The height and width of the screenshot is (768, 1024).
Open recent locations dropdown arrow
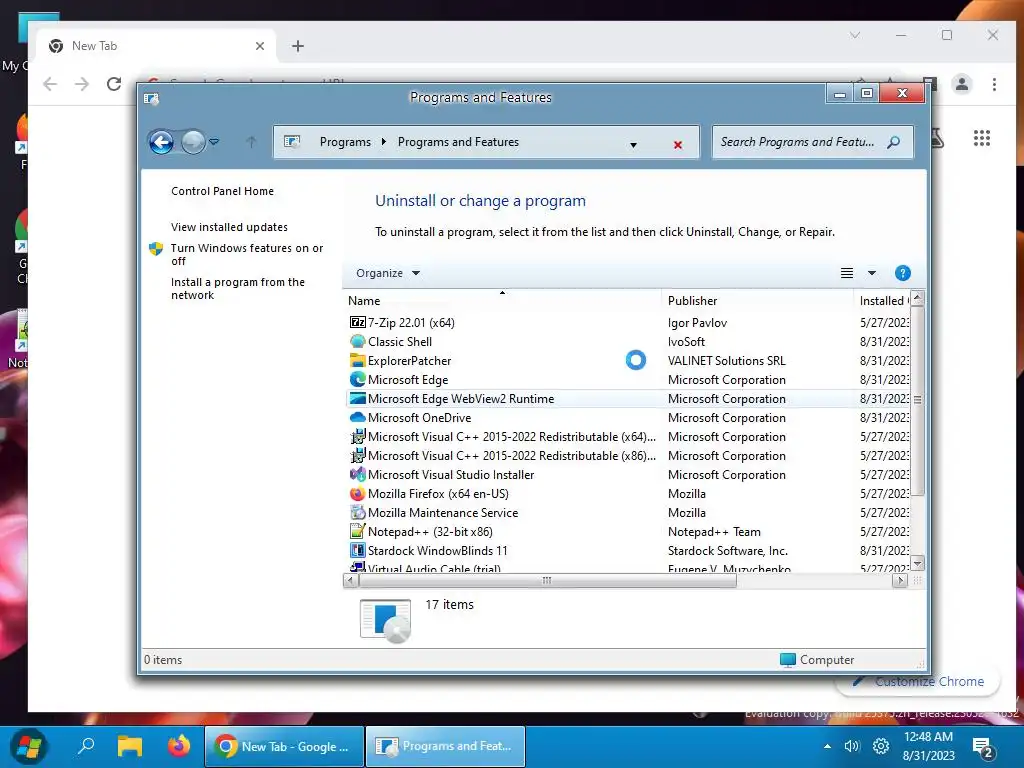[214, 141]
